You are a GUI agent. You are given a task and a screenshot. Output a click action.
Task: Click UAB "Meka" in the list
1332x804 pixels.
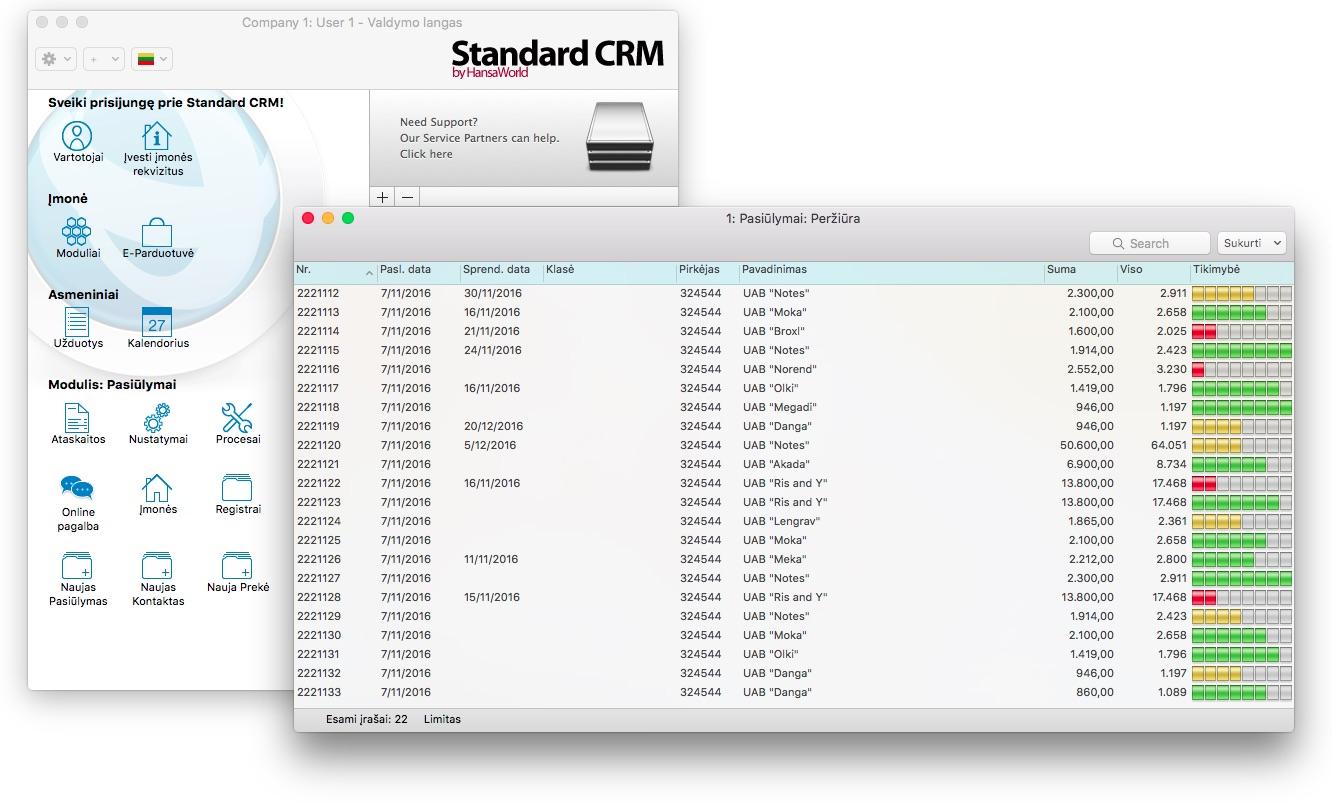[x=774, y=559]
